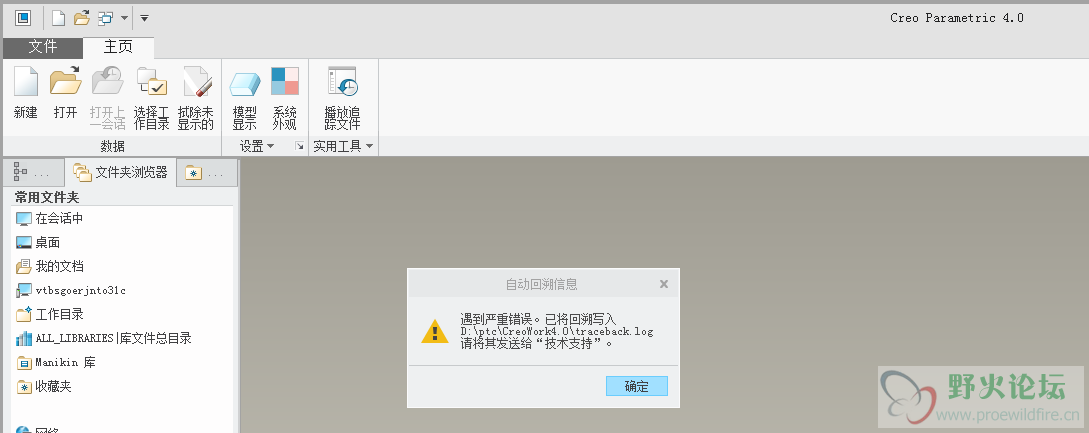
Task: Switch to the 主页 ribbon tab
Action: 118,47
